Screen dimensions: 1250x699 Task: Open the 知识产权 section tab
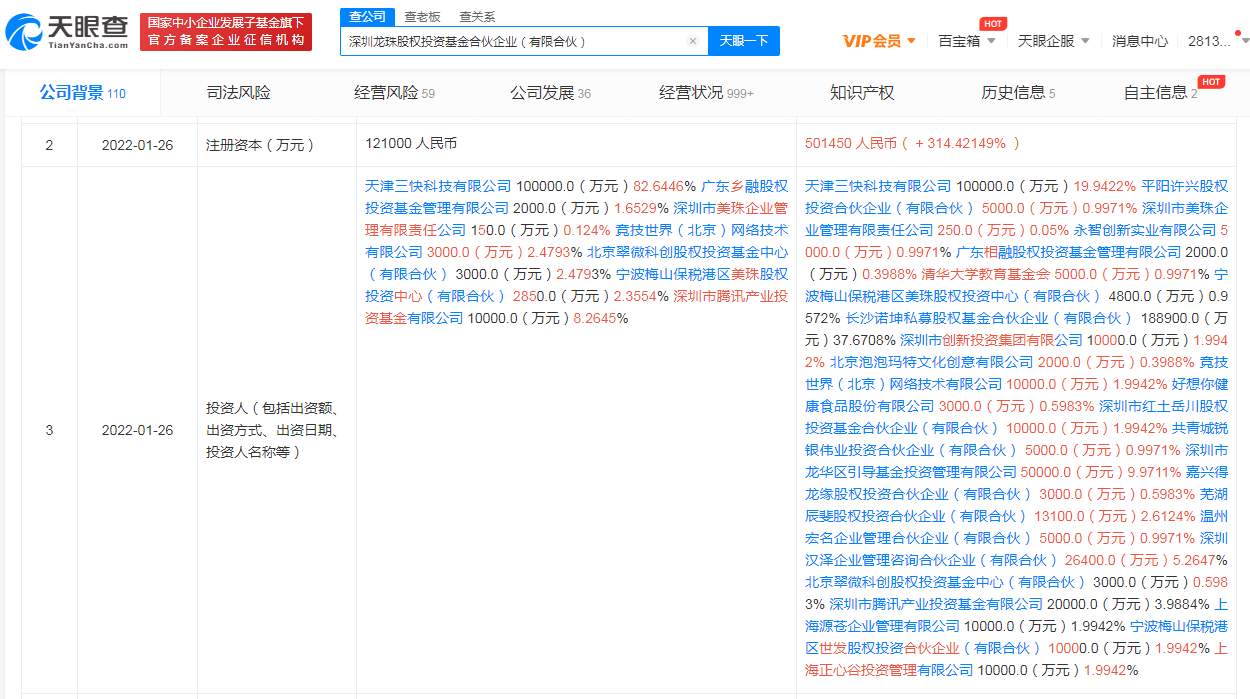click(861, 93)
